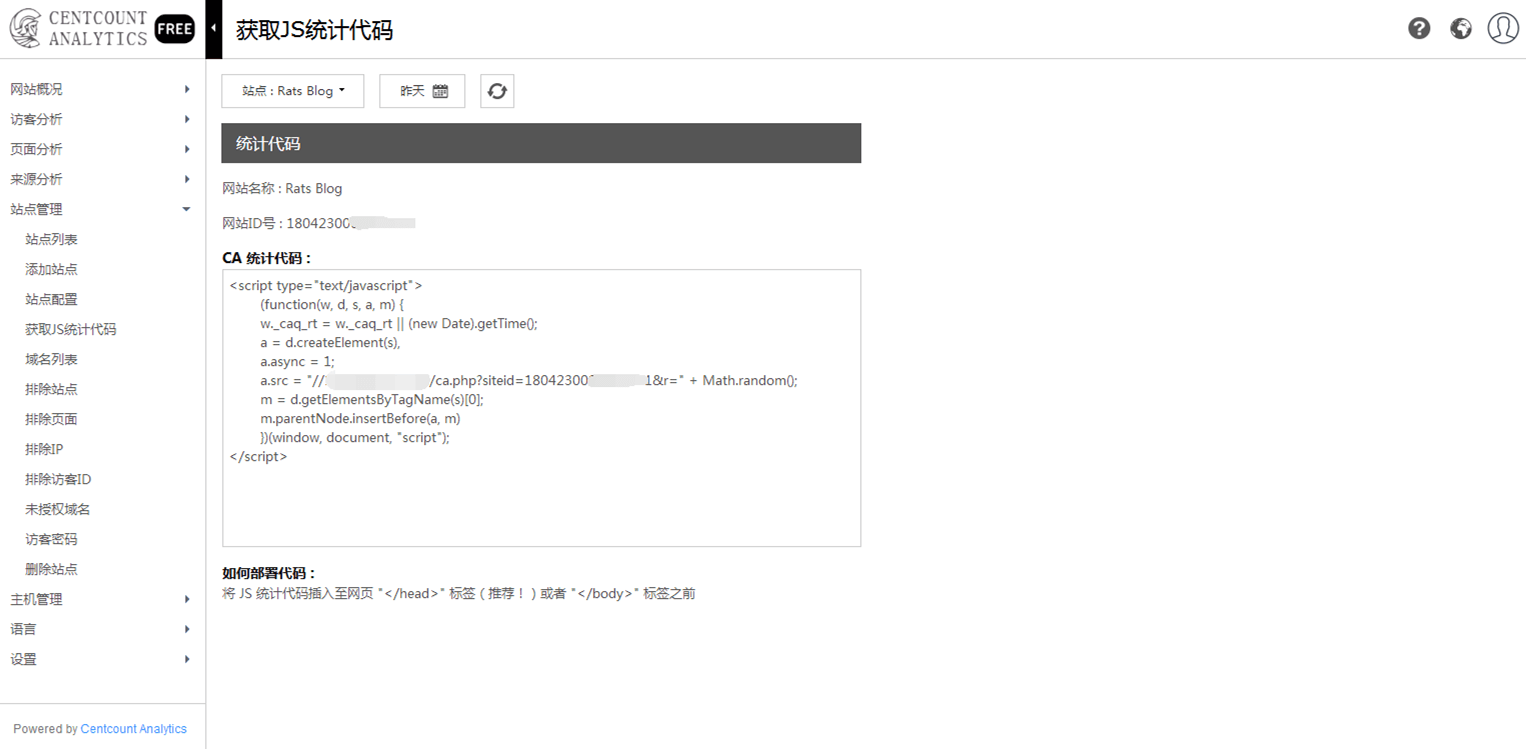Click the closing </script> tag line
The width and height of the screenshot is (1526, 749).
click(258, 456)
